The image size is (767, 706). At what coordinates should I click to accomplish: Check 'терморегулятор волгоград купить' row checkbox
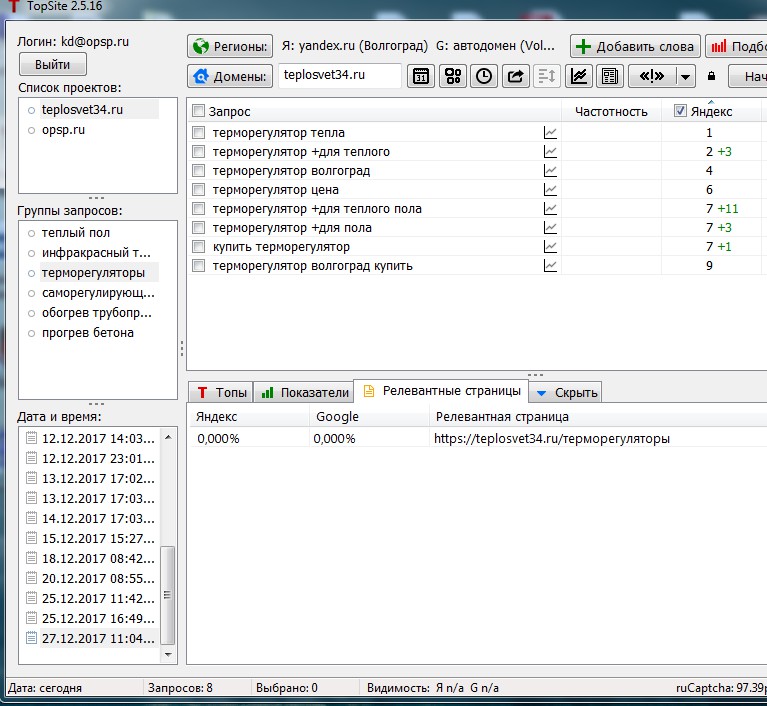coord(198,266)
